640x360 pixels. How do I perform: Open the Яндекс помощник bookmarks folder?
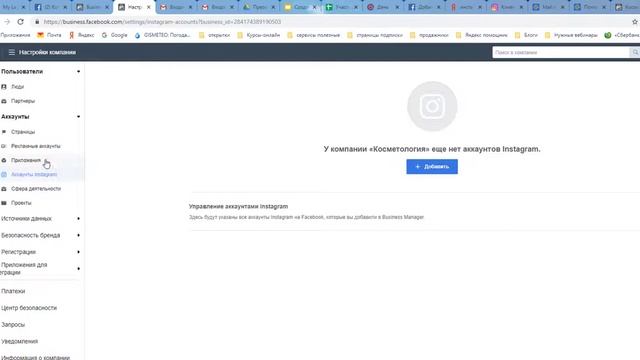point(482,35)
